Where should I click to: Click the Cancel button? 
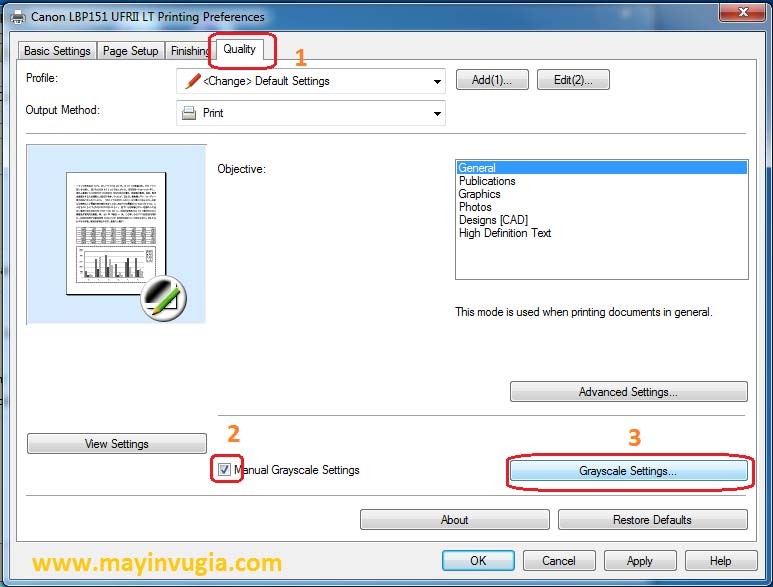559,560
